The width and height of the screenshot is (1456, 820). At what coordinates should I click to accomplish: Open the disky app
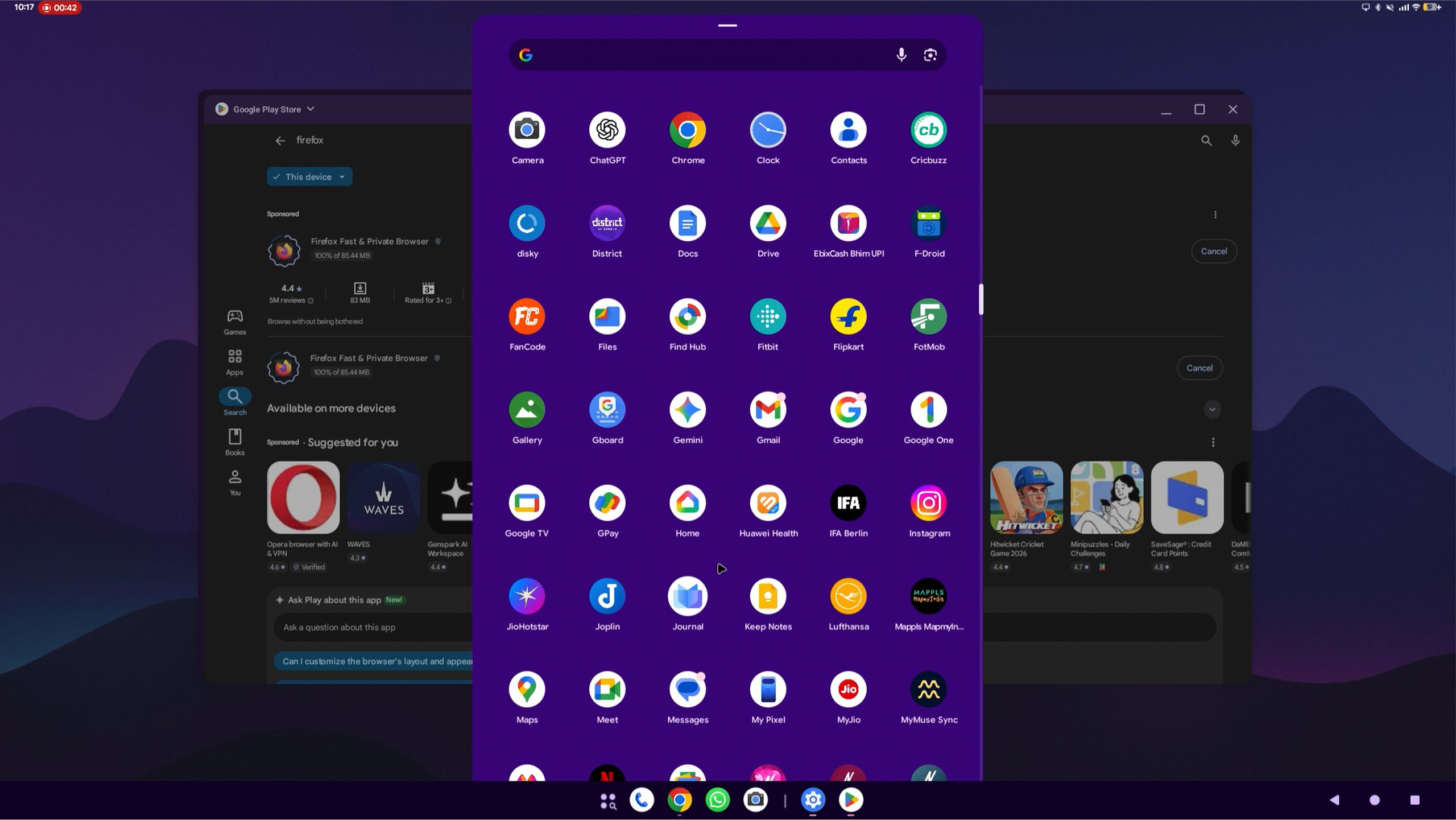click(527, 224)
